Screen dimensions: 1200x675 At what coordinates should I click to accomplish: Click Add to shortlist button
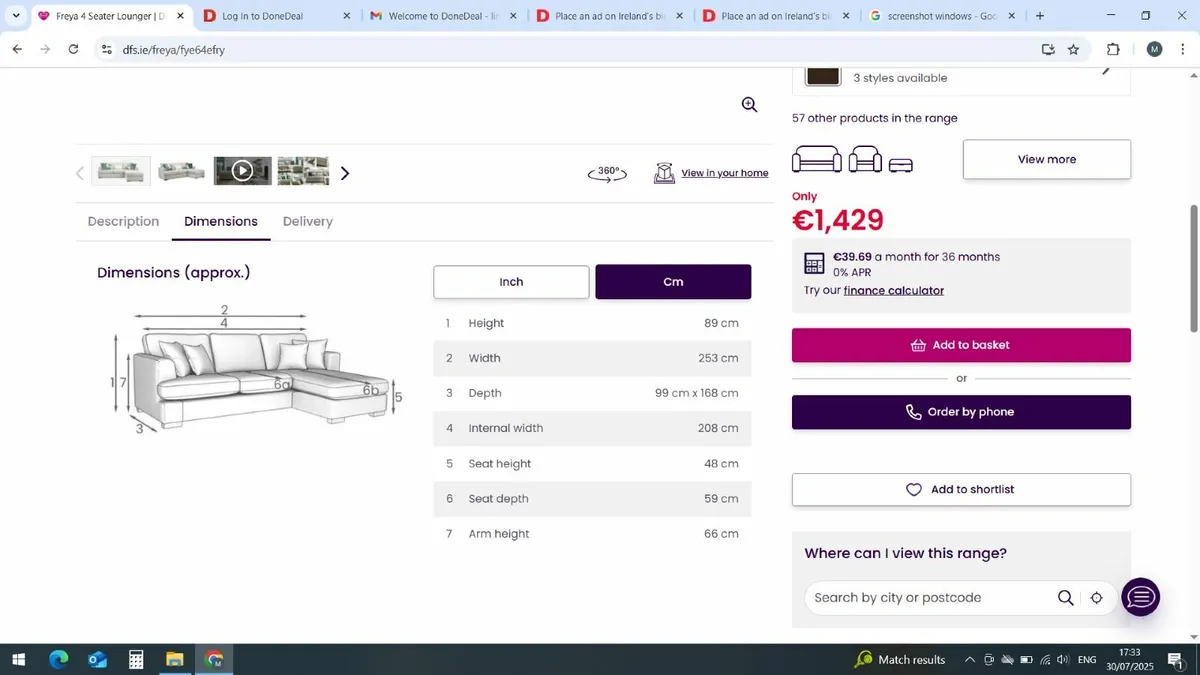point(961,490)
